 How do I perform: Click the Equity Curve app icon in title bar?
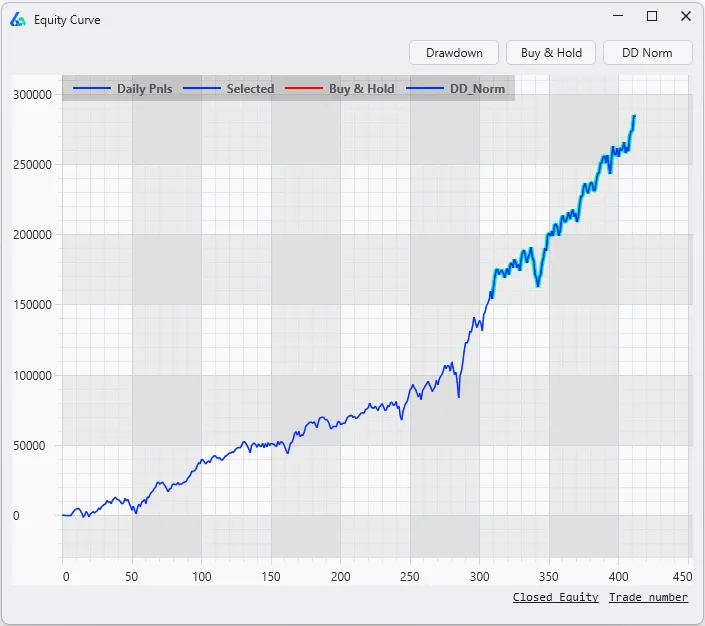[17, 19]
